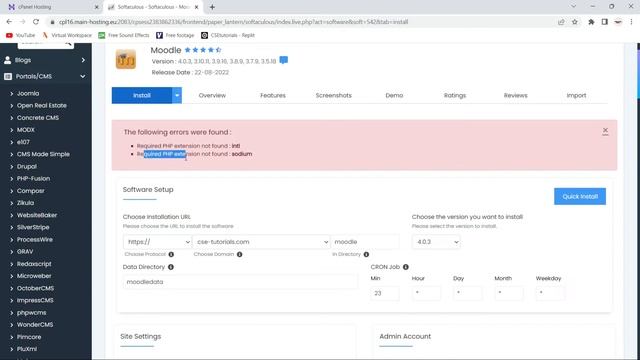Open browser side panel icon
640x360 pixels.
pos(604,22)
